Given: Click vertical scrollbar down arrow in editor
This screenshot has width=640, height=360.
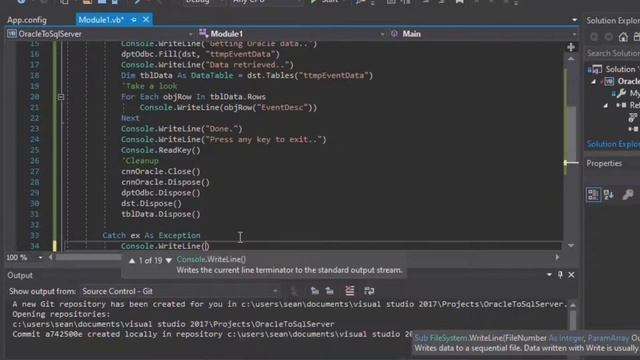Looking at the screenshot, I should (571, 245).
